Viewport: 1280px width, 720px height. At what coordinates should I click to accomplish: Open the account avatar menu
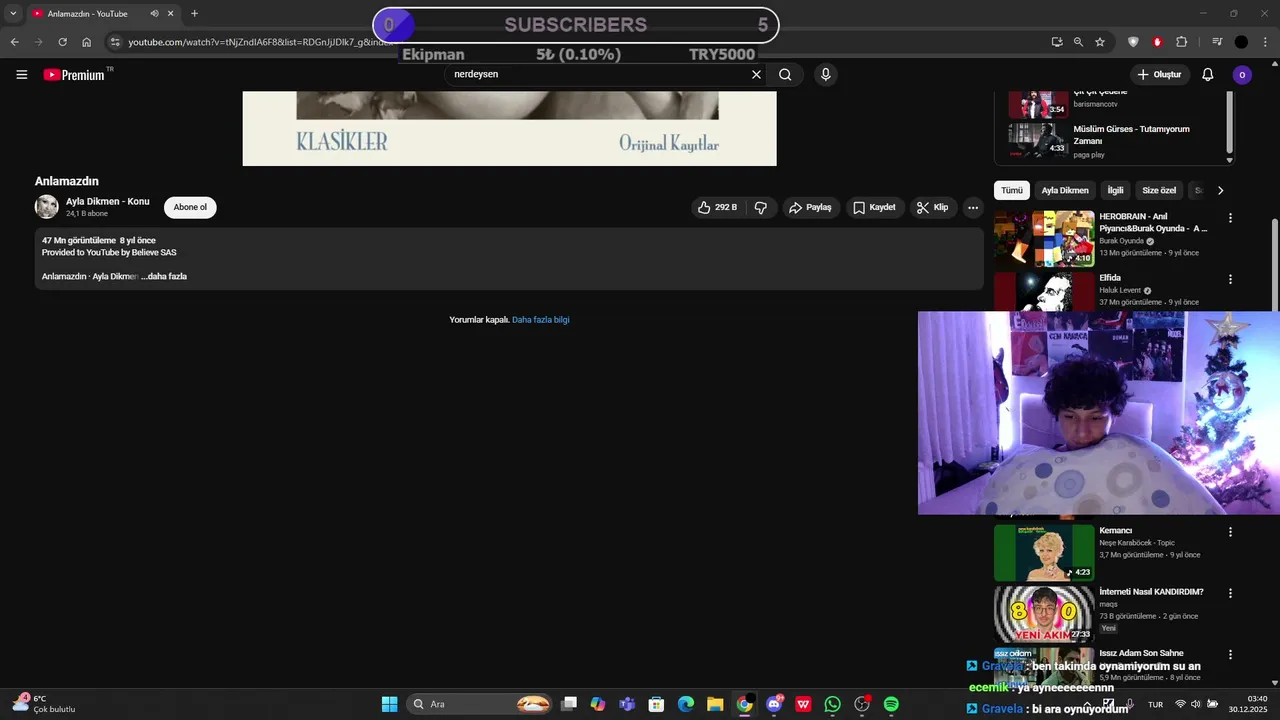[x=1242, y=74]
